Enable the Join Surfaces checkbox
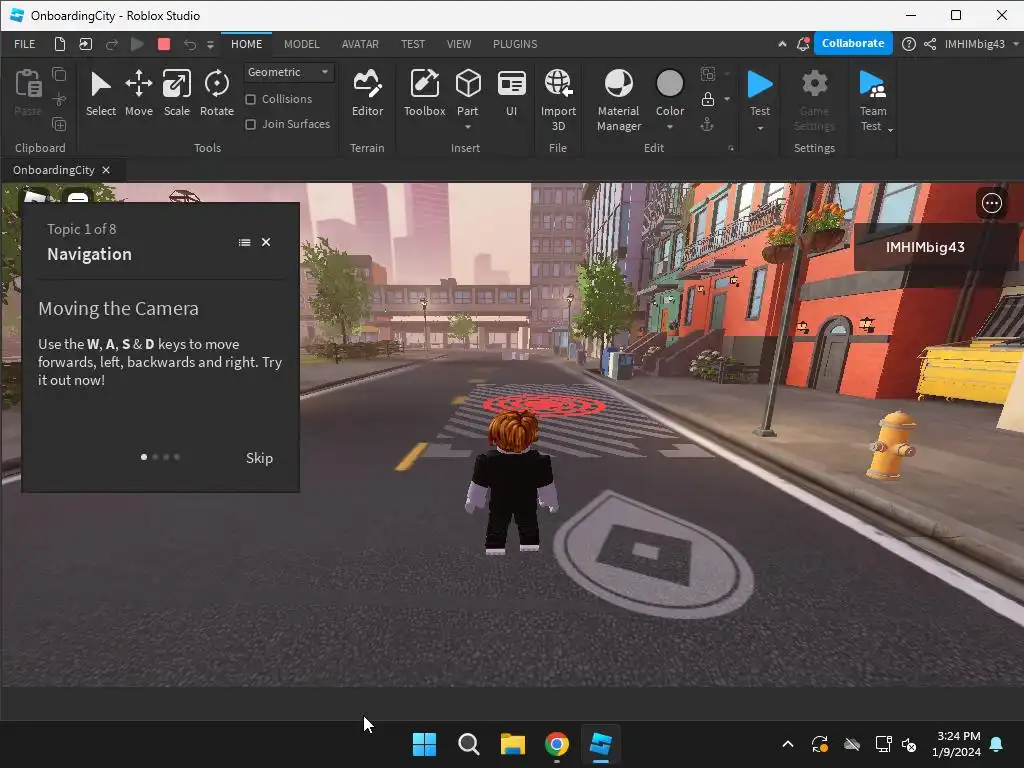 click(250, 124)
